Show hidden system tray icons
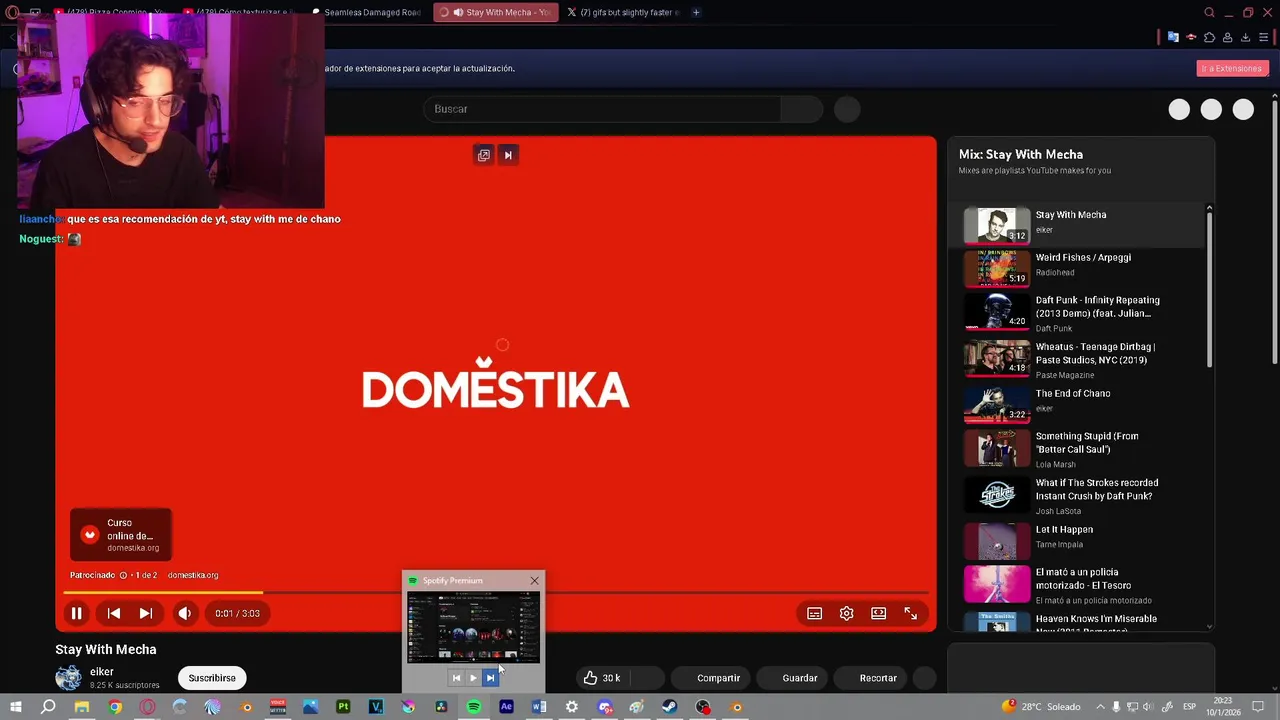This screenshot has width=1280, height=720. point(1100,707)
